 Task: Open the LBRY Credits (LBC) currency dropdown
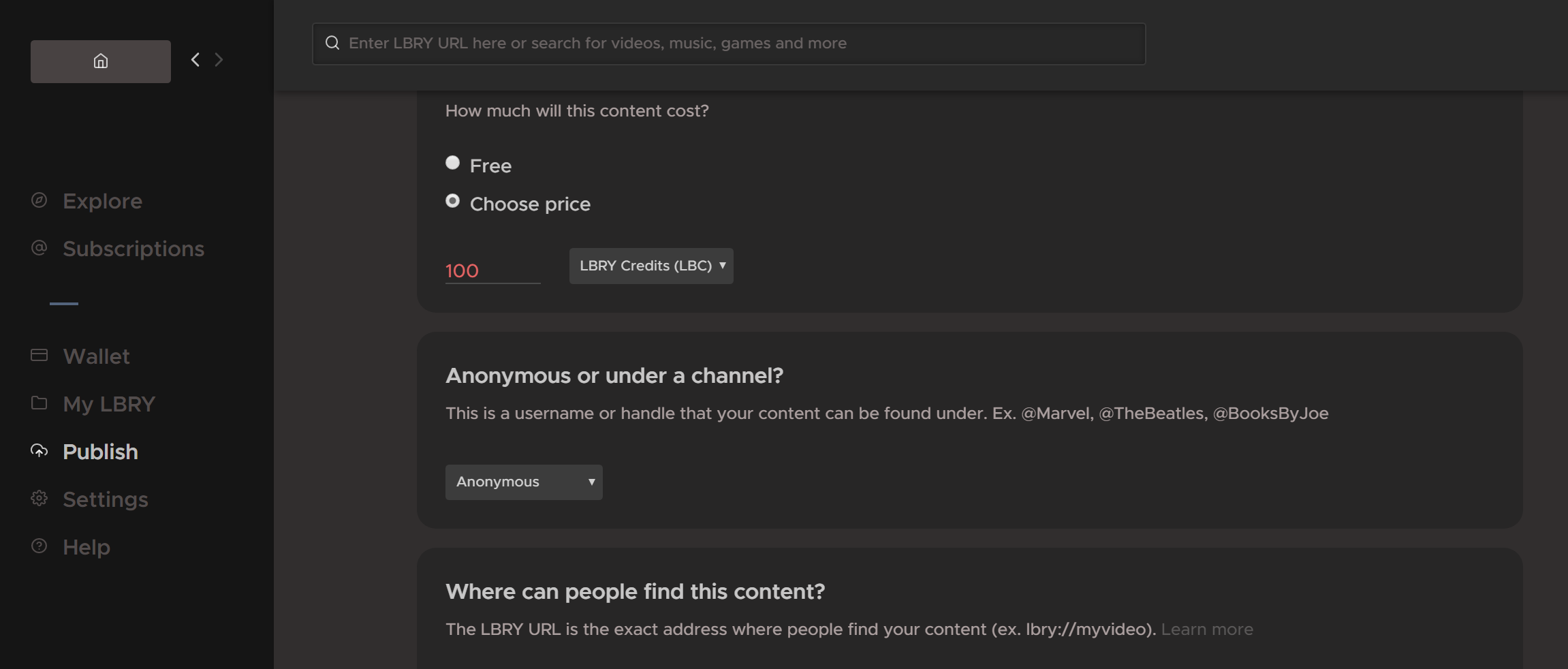(x=651, y=266)
